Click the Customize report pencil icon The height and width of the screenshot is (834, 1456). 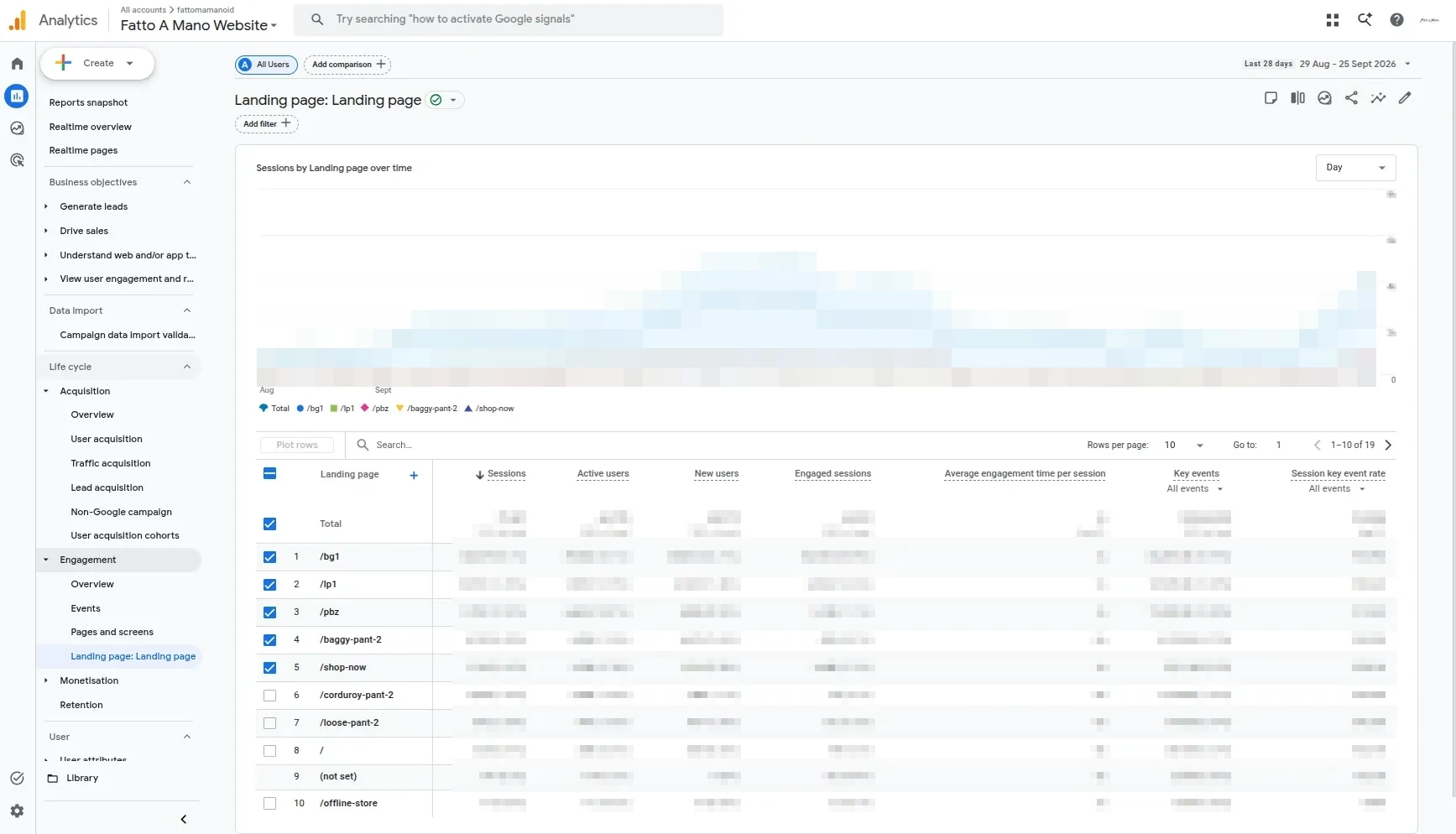[x=1405, y=98]
